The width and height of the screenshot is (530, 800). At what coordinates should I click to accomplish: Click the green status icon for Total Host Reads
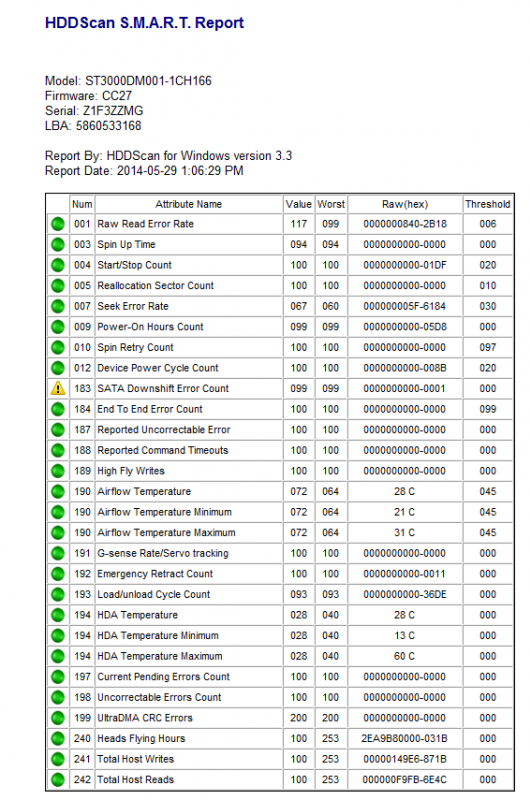(58, 780)
